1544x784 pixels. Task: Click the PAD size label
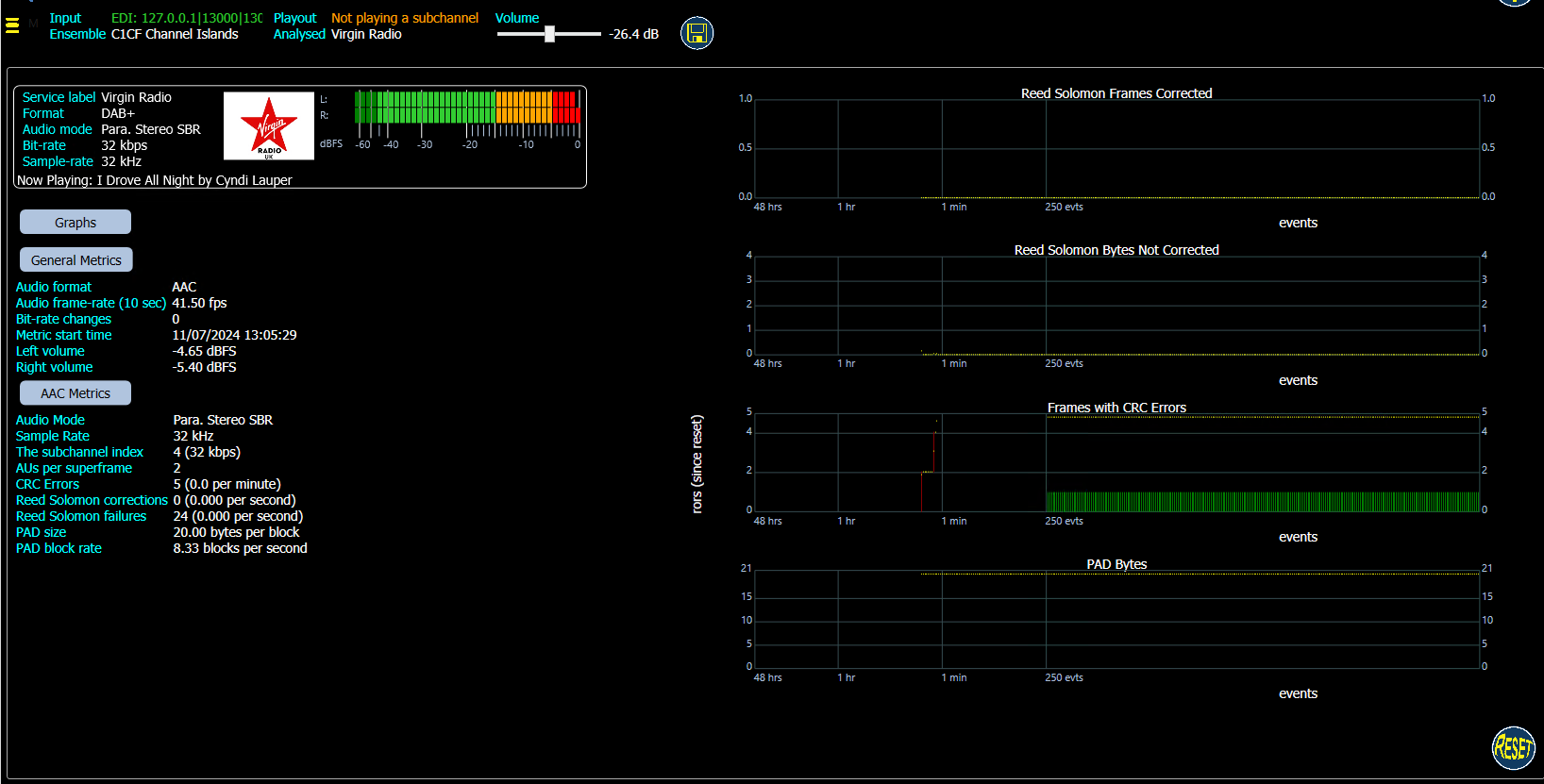(x=41, y=532)
